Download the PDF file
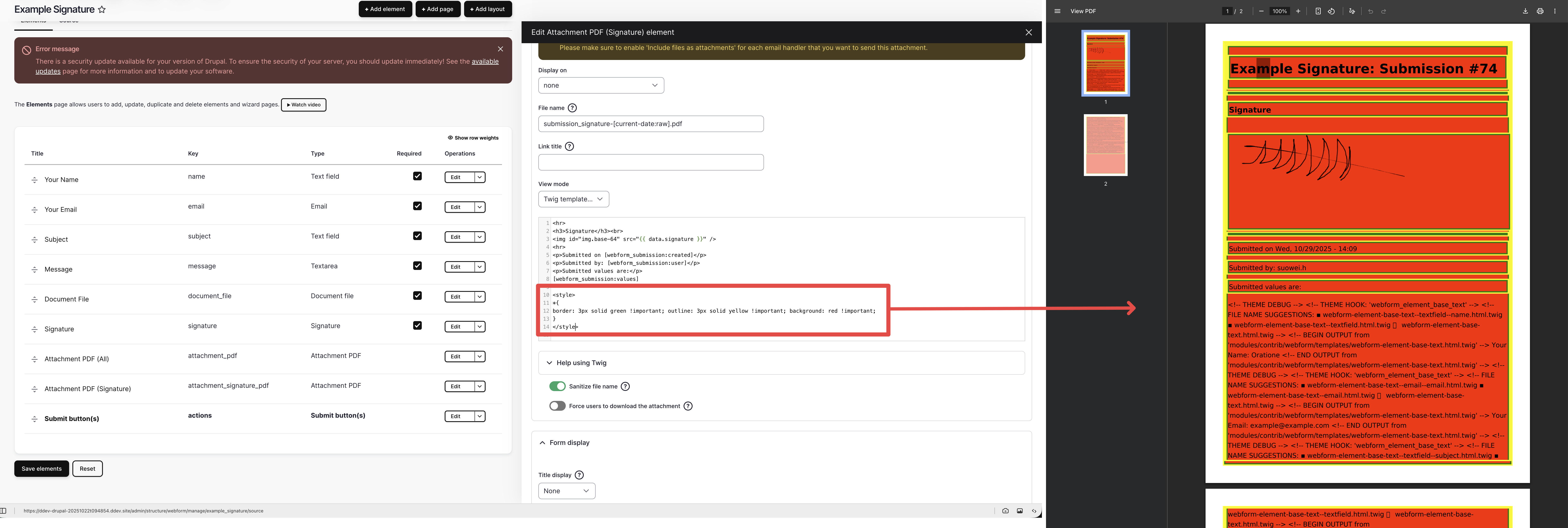Image resolution: width=1568 pixels, height=528 pixels. pyautogui.click(x=1525, y=11)
